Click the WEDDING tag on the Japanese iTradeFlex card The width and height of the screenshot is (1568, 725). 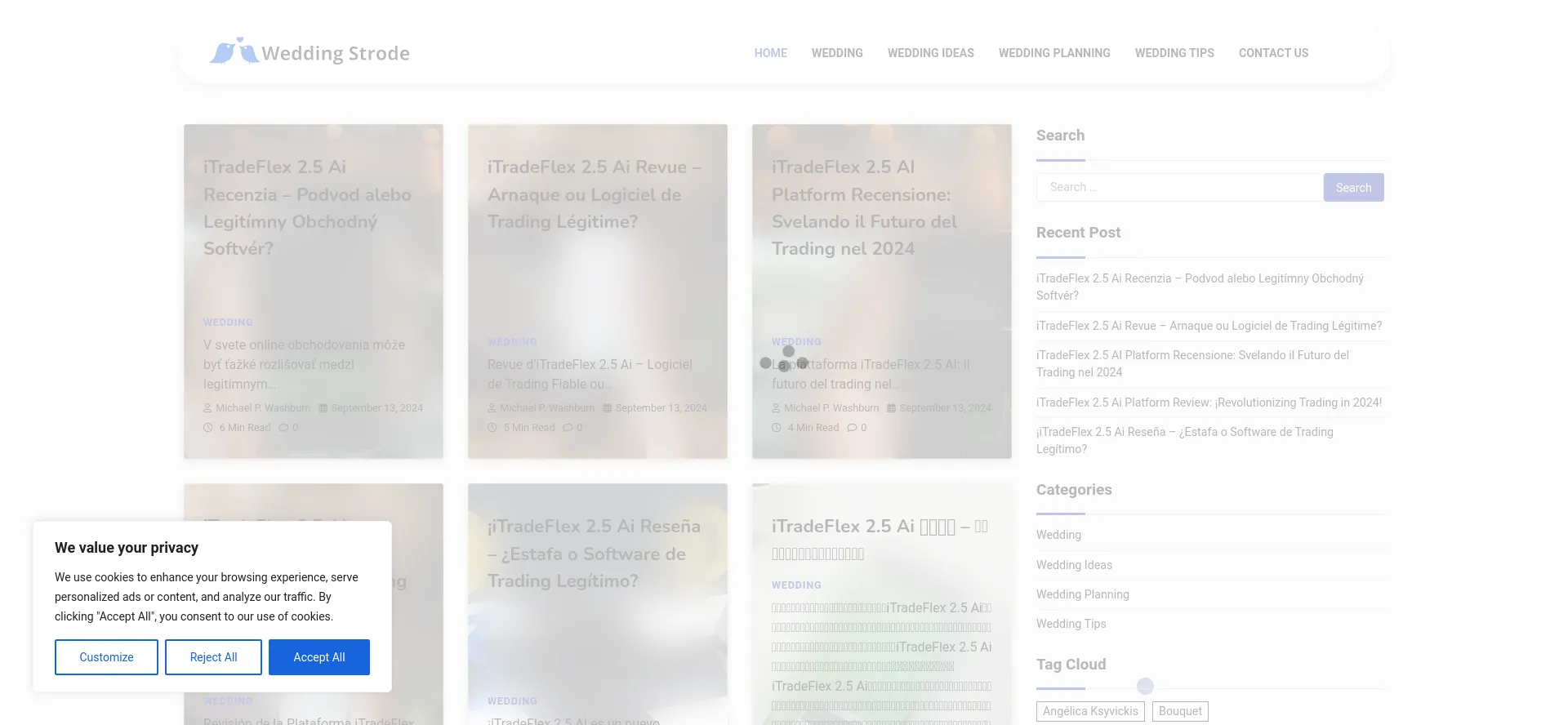tap(796, 585)
